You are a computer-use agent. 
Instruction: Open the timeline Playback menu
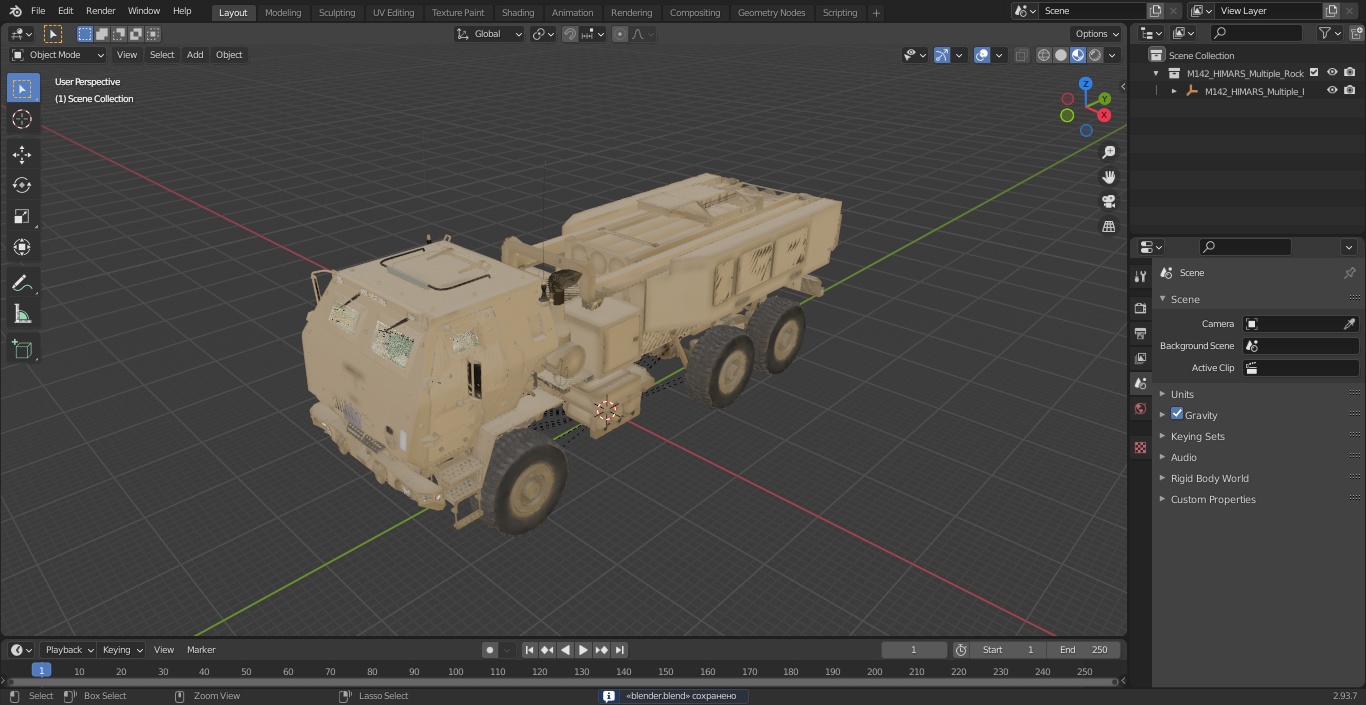point(68,650)
